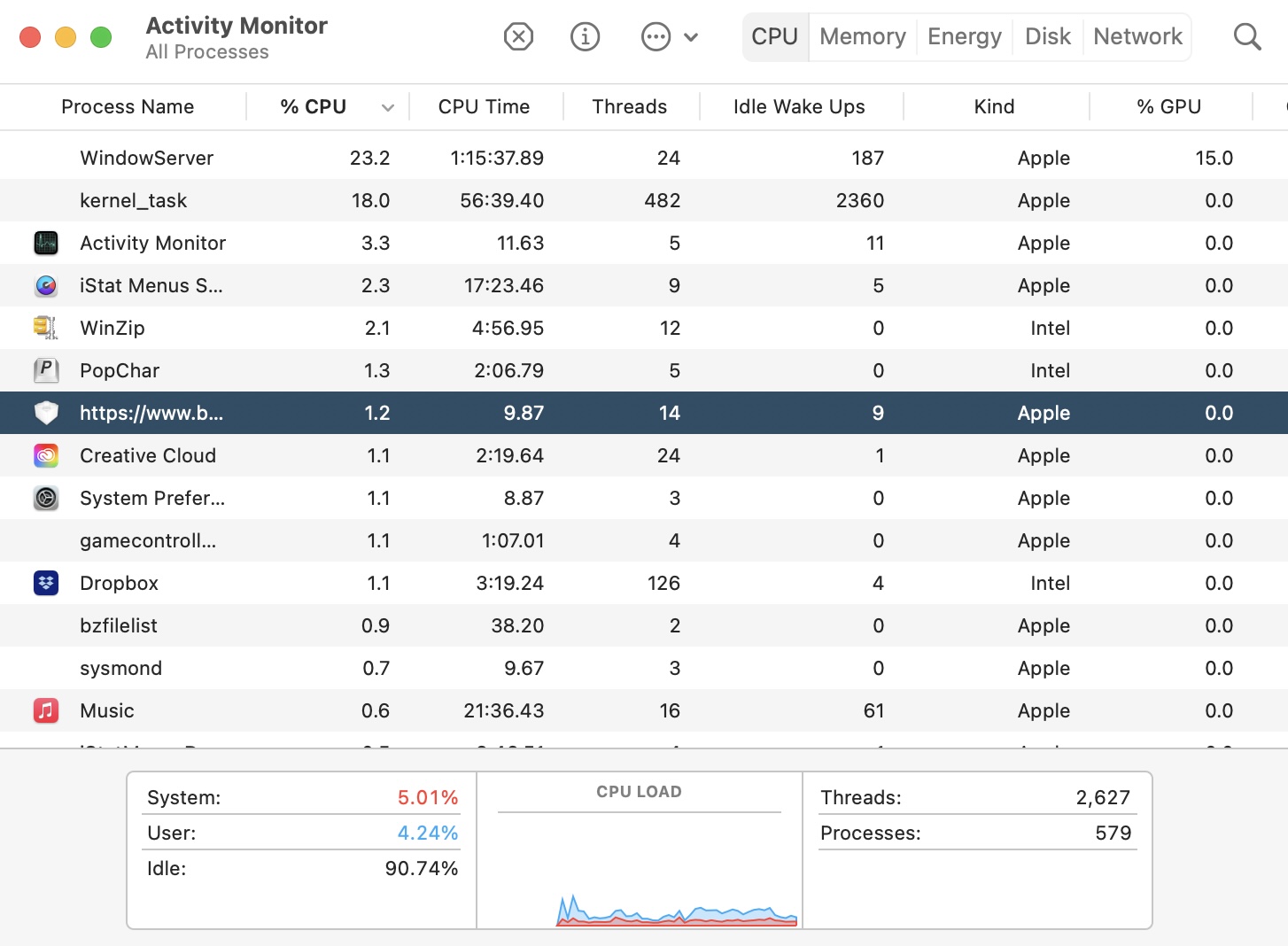This screenshot has width=1288, height=946.
Task: Click the PopChar app icon
Action: coord(46,370)
